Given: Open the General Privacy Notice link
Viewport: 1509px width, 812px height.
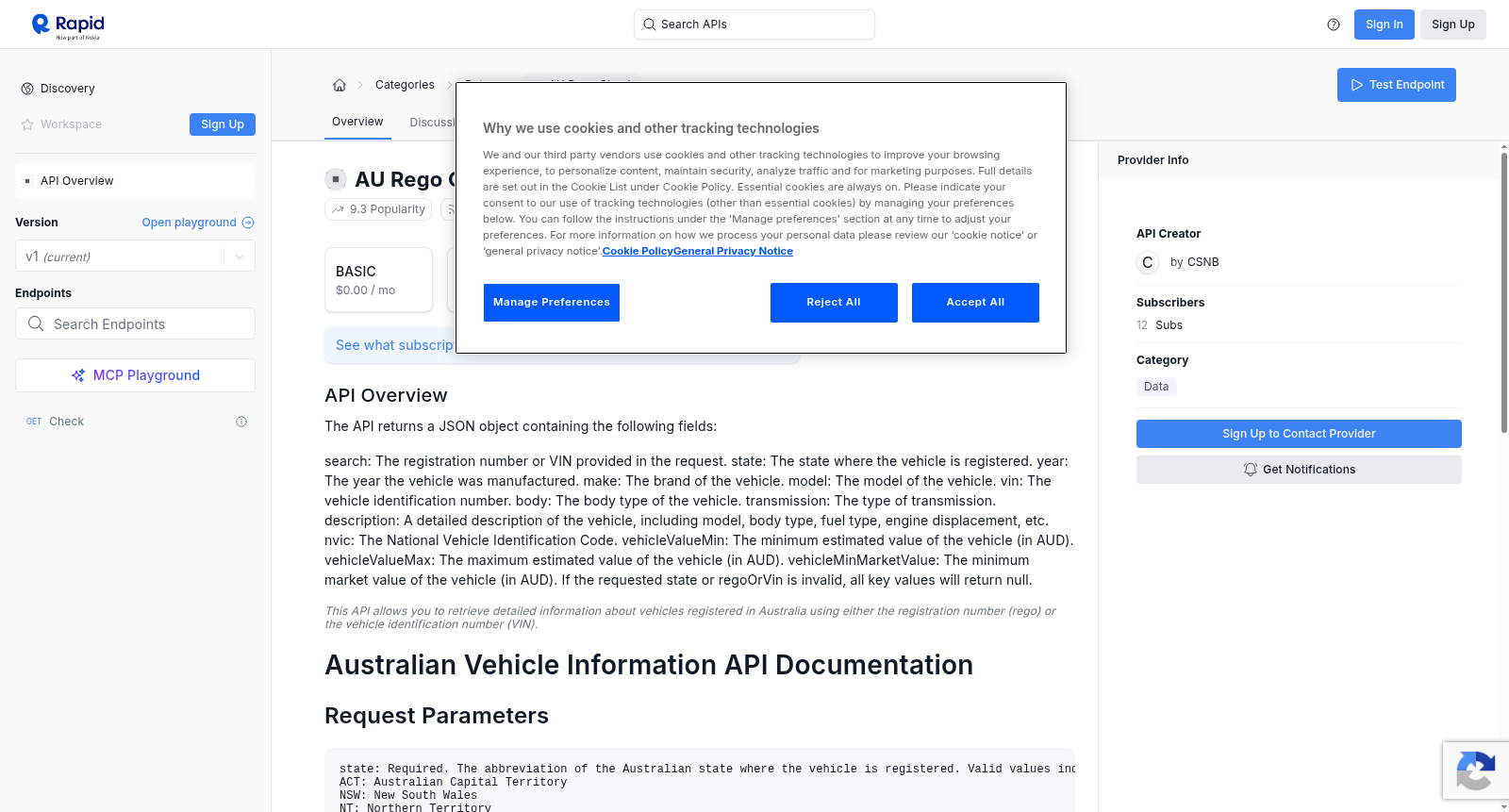Looking at the screenshot, I should tap(733, 251).
